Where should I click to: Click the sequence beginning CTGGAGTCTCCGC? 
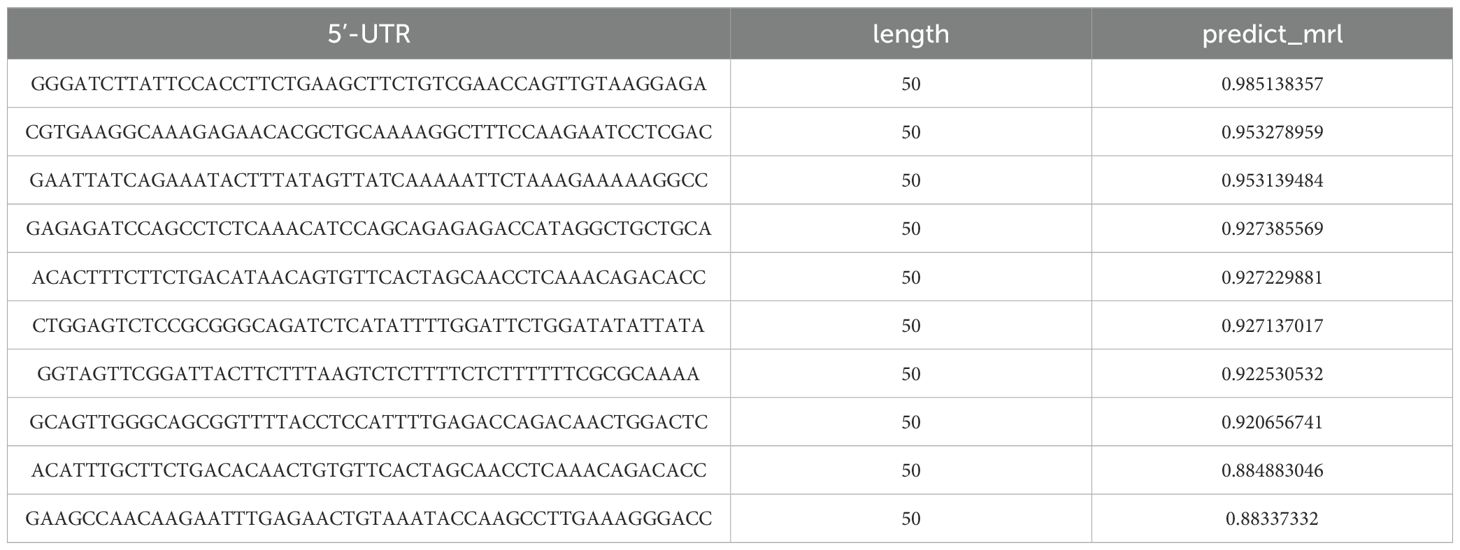point(368,326)
